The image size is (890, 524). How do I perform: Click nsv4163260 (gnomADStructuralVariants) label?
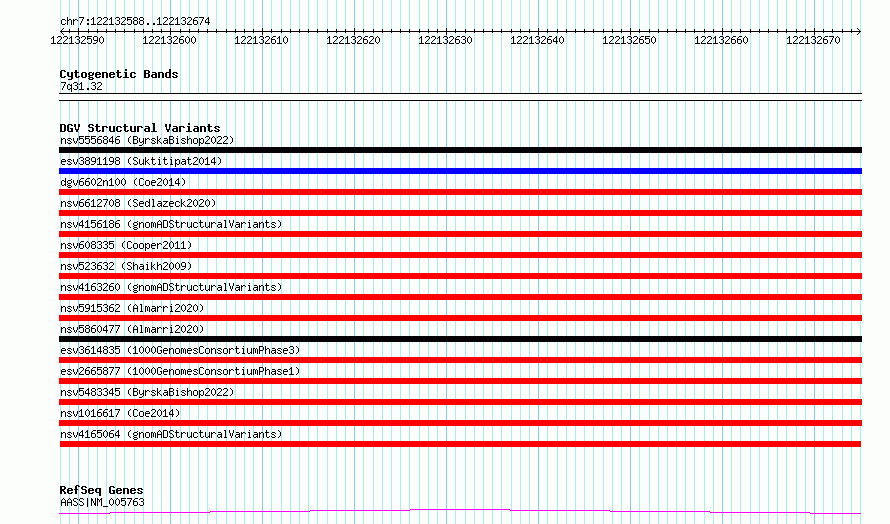[171, 287]
